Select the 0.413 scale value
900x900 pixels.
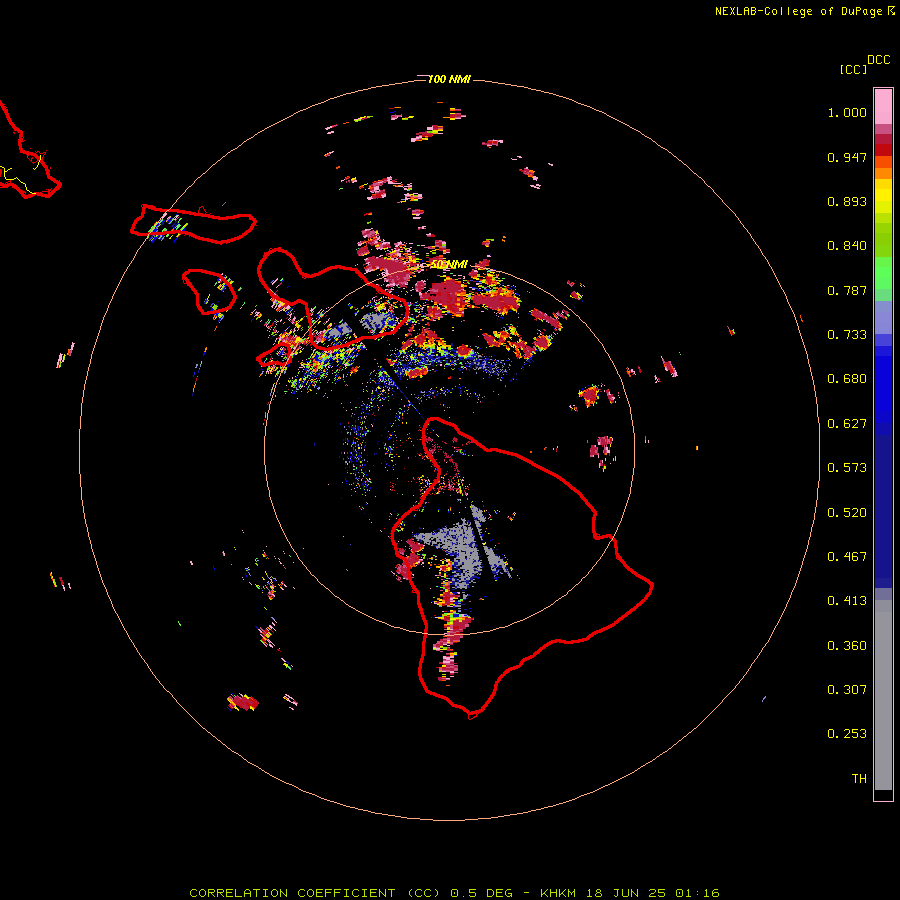847,601
